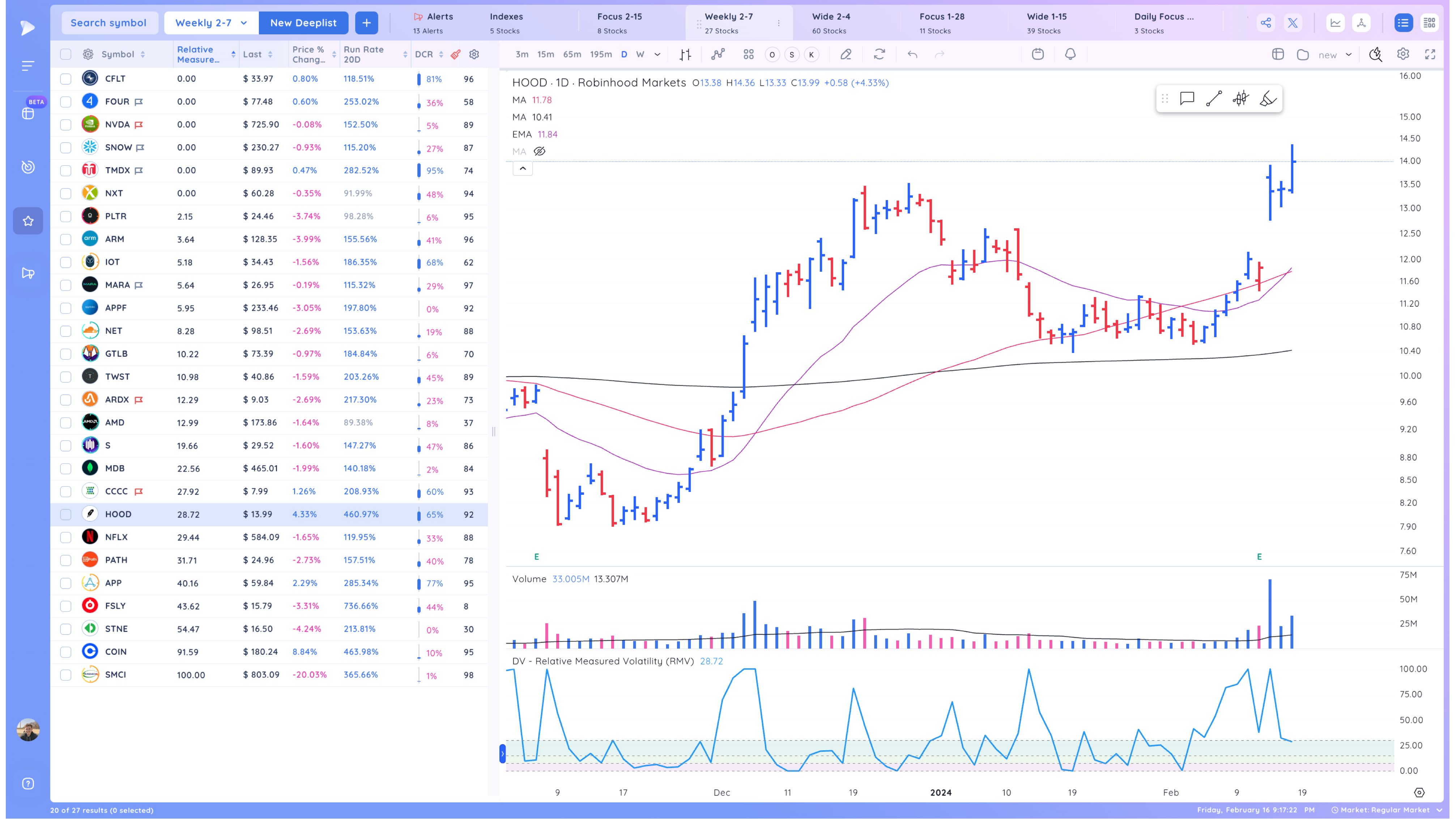Expand the timeframe chevron after W
Screen dimensions: 1456x819
657,54
